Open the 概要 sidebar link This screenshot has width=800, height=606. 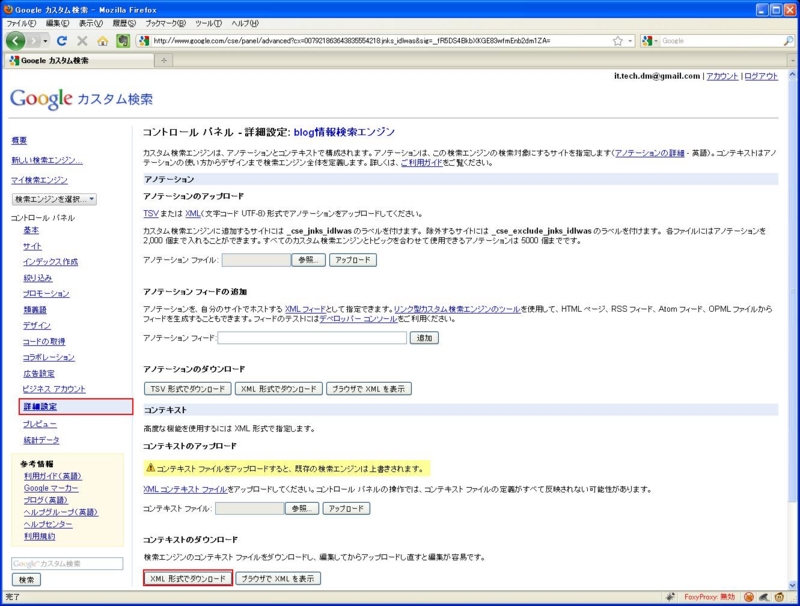pos(19,141)
